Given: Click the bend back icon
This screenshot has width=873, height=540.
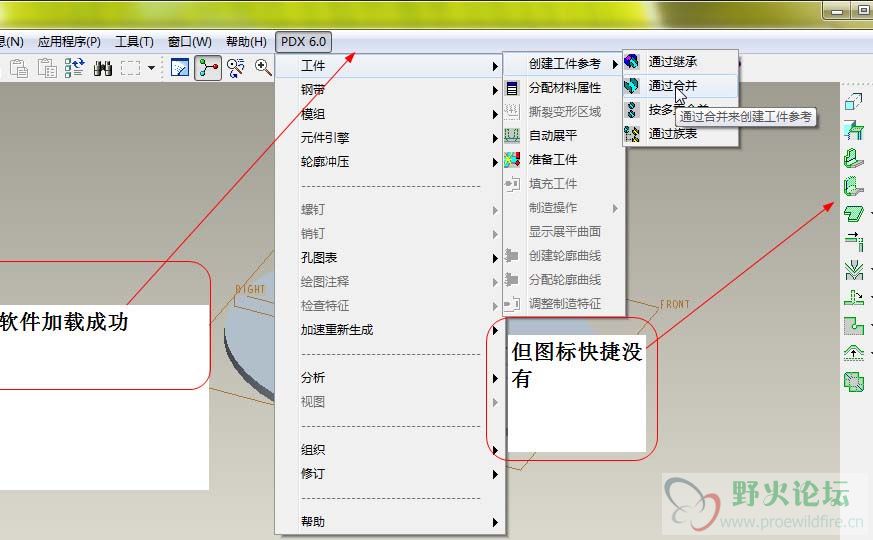Looking at the screenshot, I should 854,298.
